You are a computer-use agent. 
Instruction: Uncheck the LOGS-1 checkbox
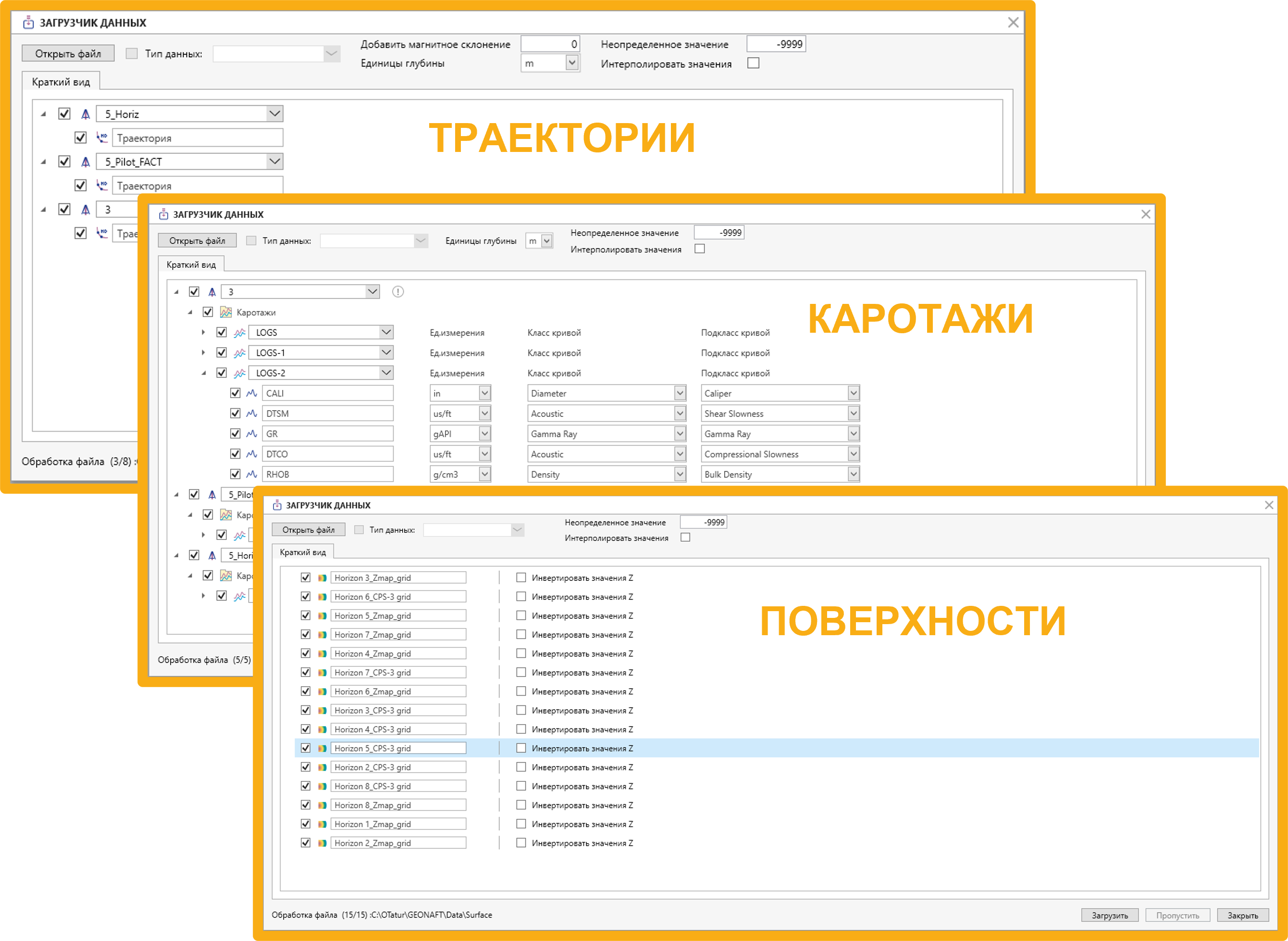tap(222, 352)
